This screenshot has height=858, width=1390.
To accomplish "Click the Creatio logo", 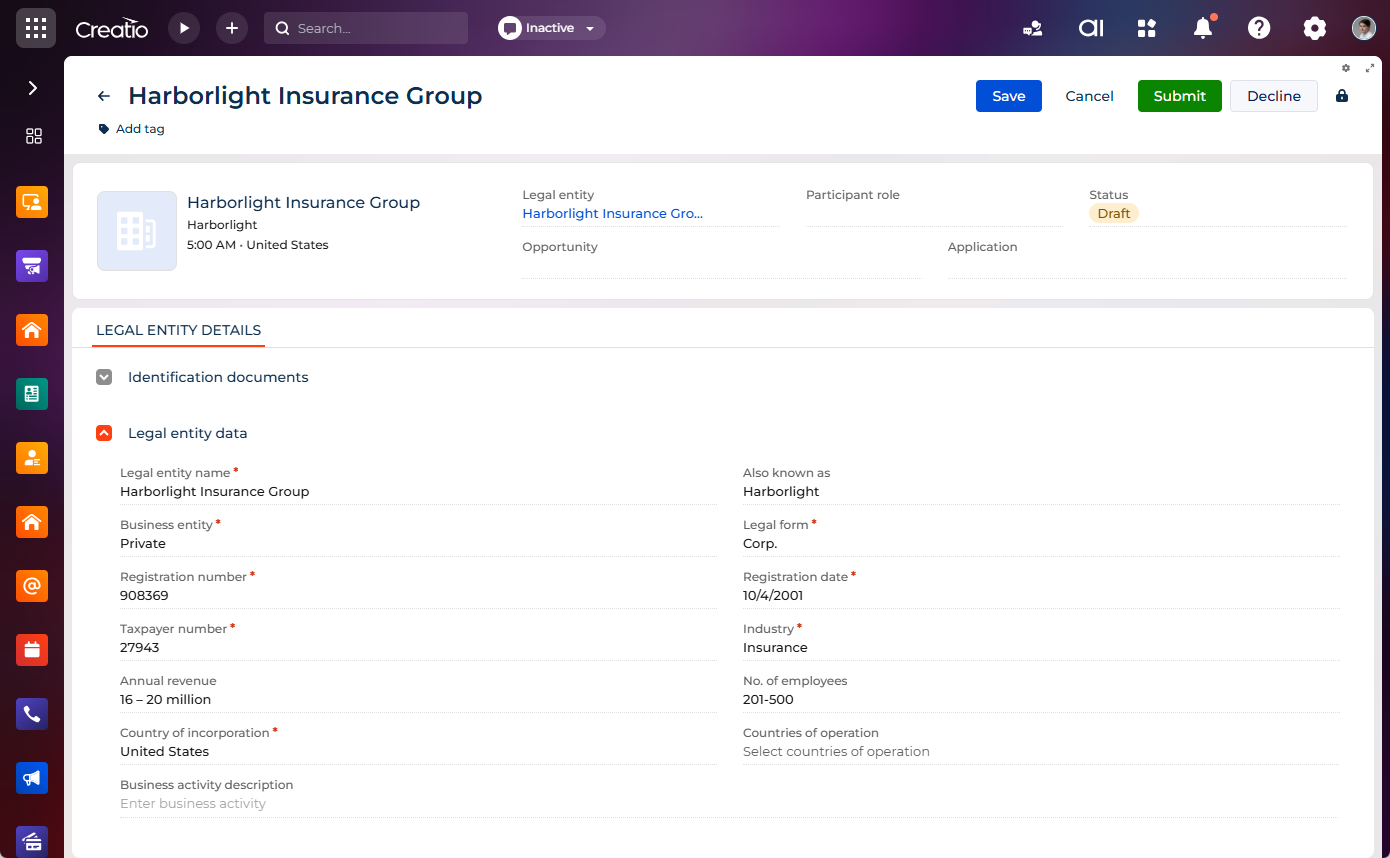I will coord(112,29).
